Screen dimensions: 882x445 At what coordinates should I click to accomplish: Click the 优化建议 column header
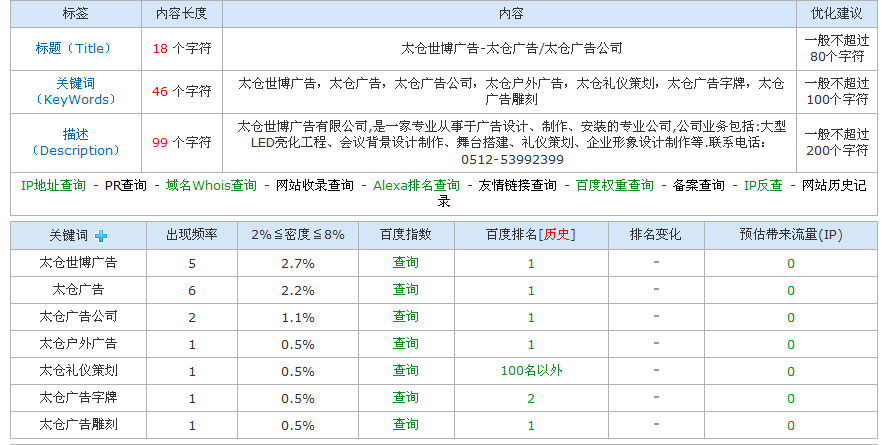point(836,14)
